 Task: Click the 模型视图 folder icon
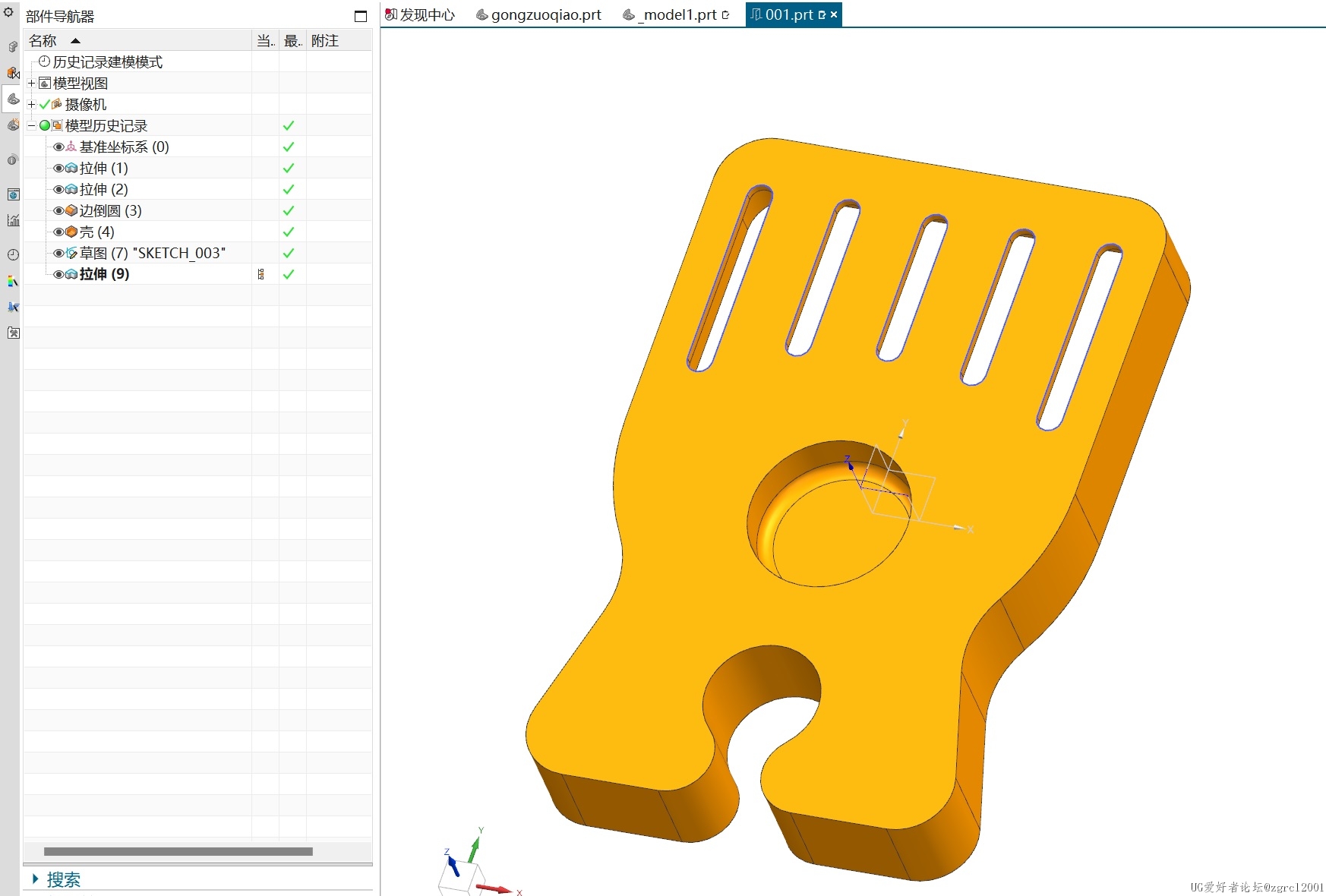click(x=45, y=83)
